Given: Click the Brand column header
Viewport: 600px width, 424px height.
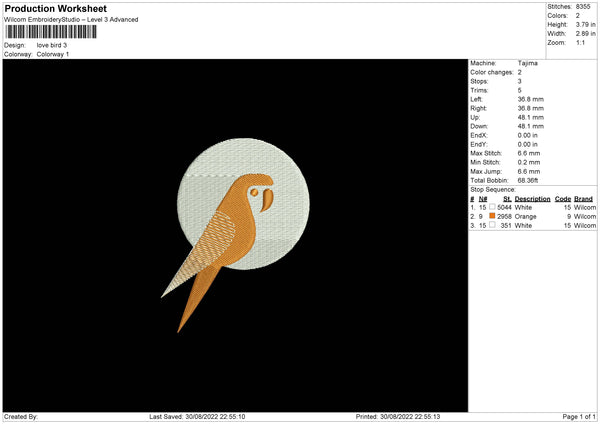Looking at the screenshot, I should (583, 199).
